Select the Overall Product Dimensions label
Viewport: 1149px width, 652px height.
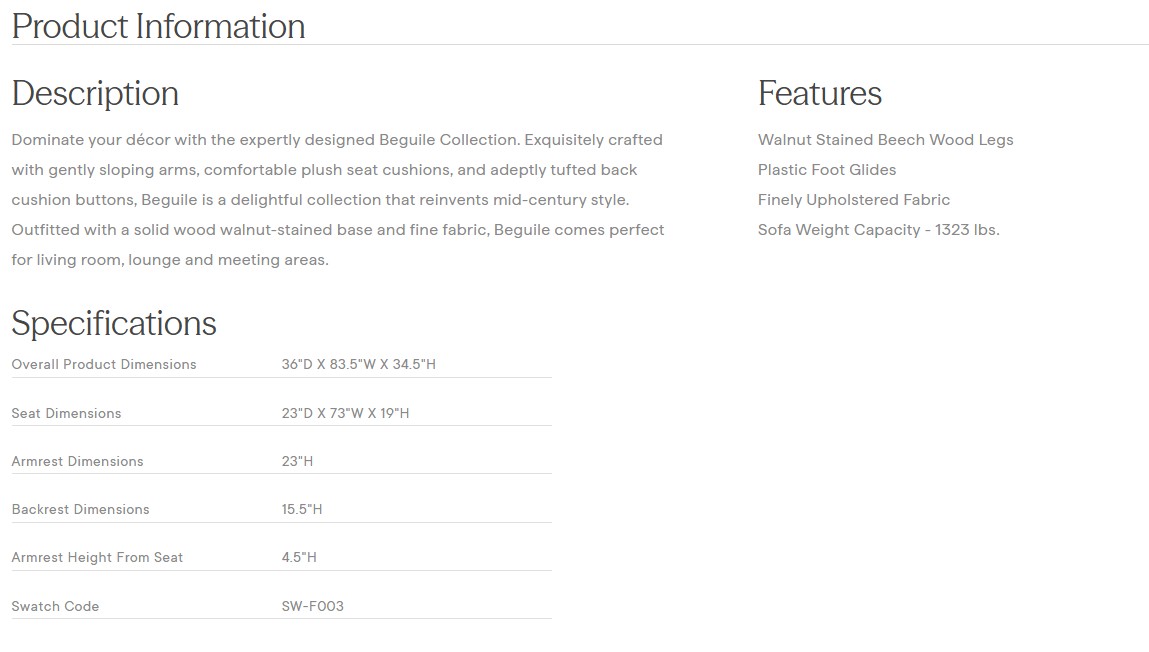(104, 364)
